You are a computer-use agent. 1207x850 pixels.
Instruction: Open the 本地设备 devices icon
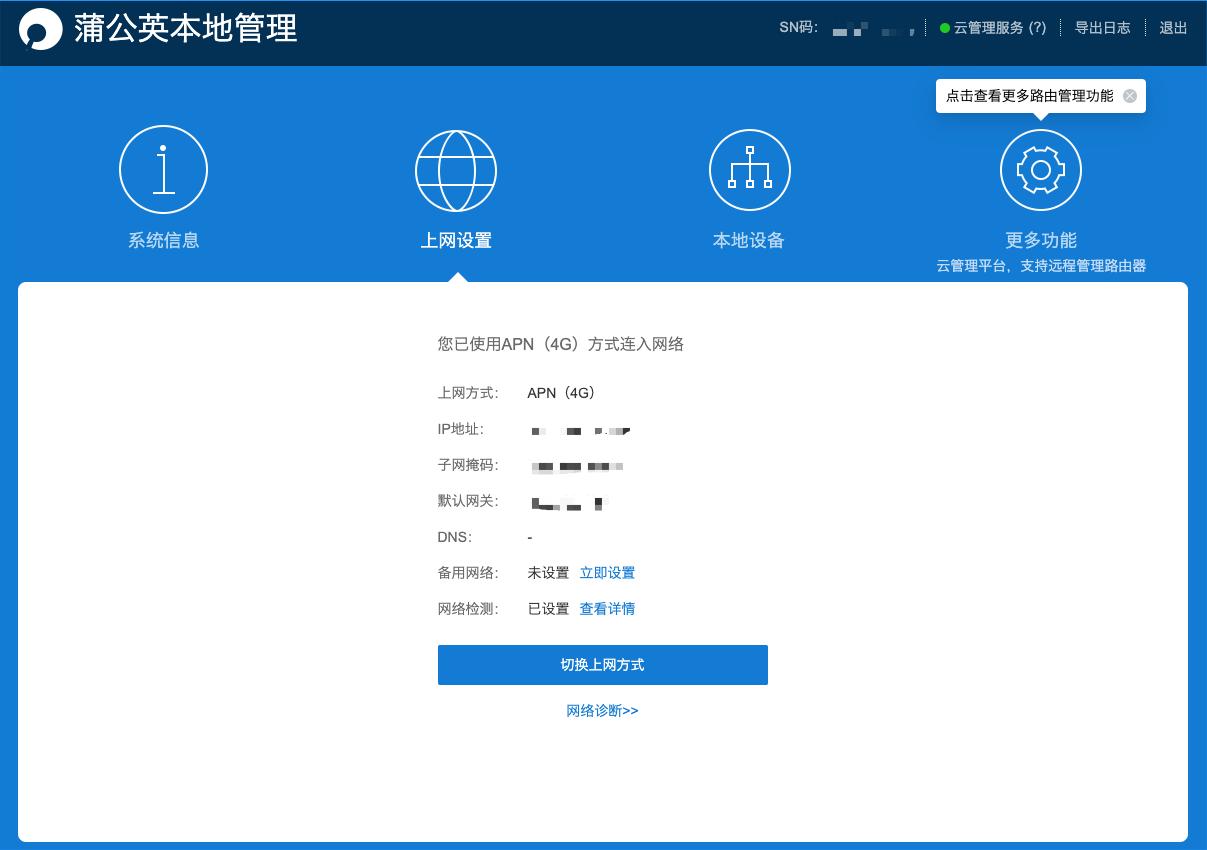point(749,169)
